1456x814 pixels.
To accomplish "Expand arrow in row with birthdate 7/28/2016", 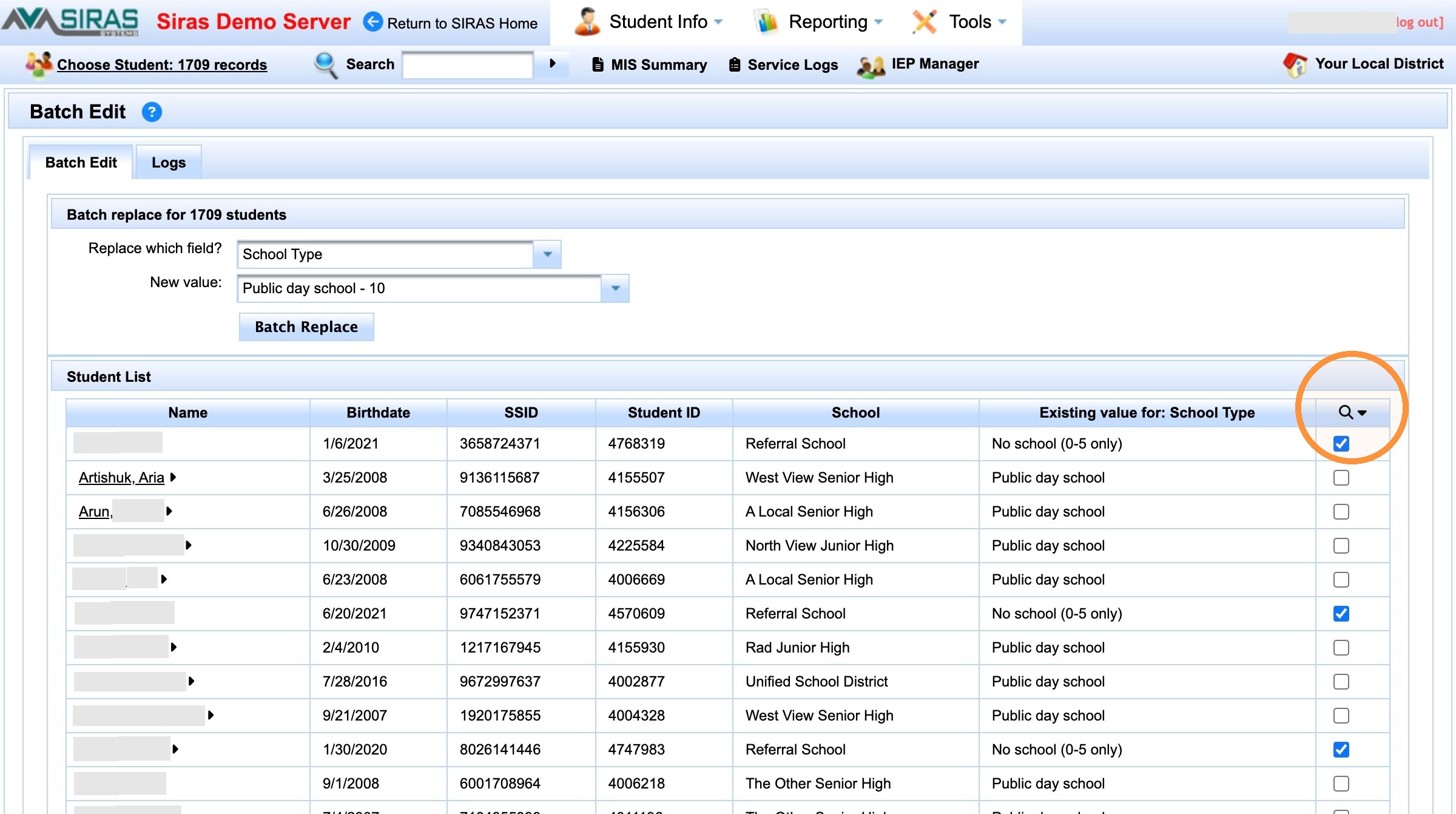I will [x=191, y=681].
